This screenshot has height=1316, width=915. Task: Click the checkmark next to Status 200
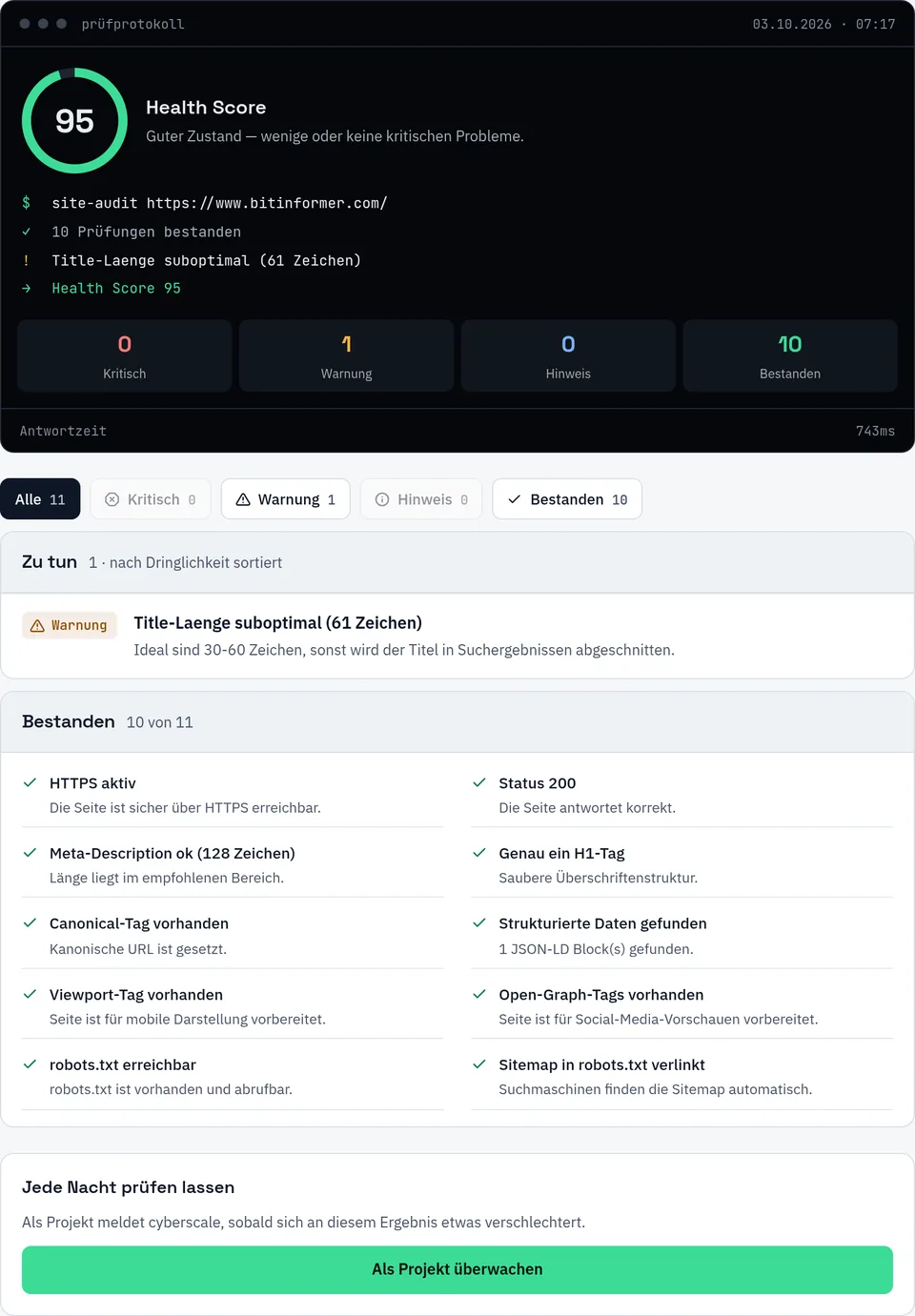[x=479, y=782]
